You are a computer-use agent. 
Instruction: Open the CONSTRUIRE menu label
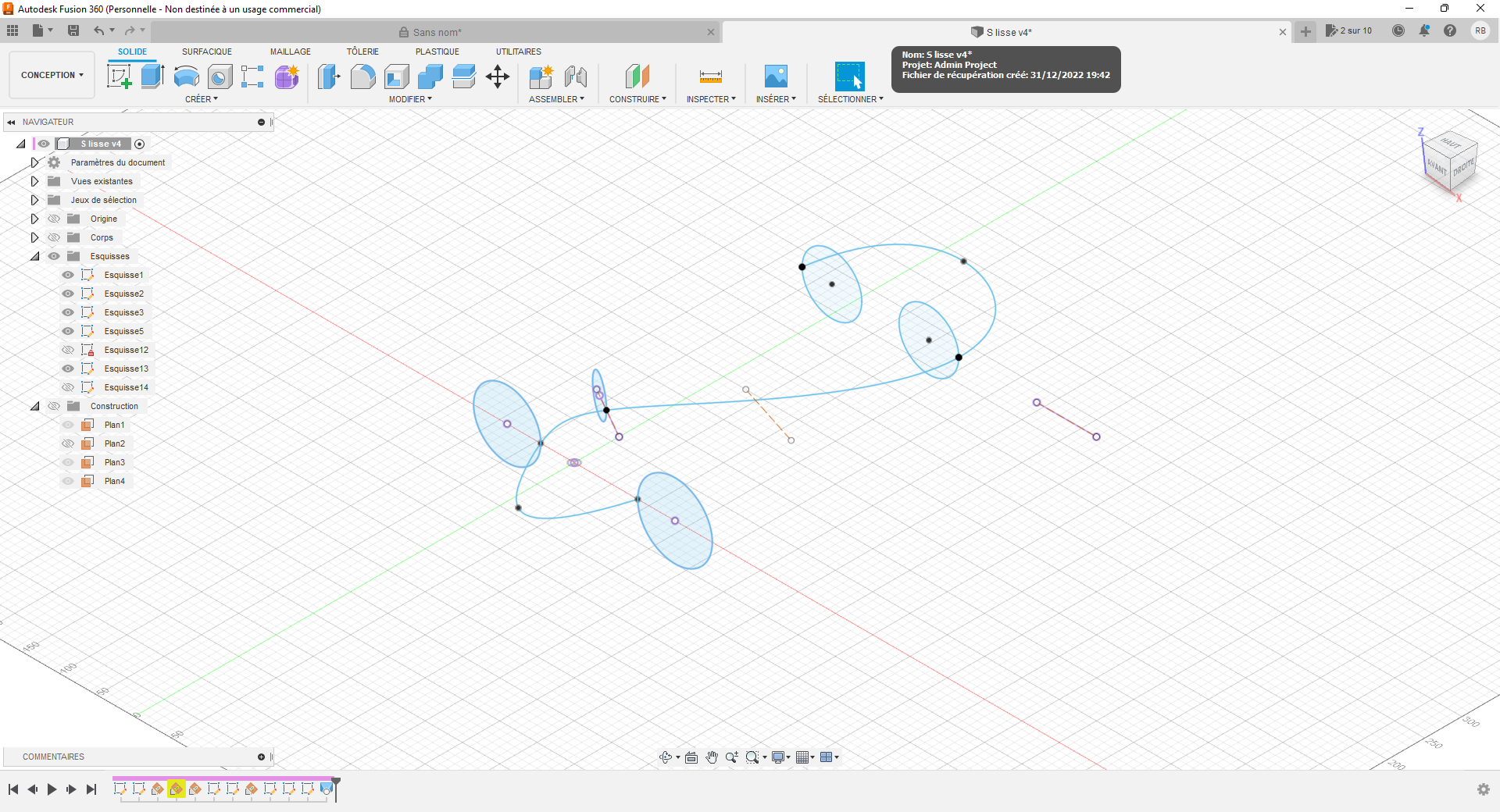coord(637,99)
